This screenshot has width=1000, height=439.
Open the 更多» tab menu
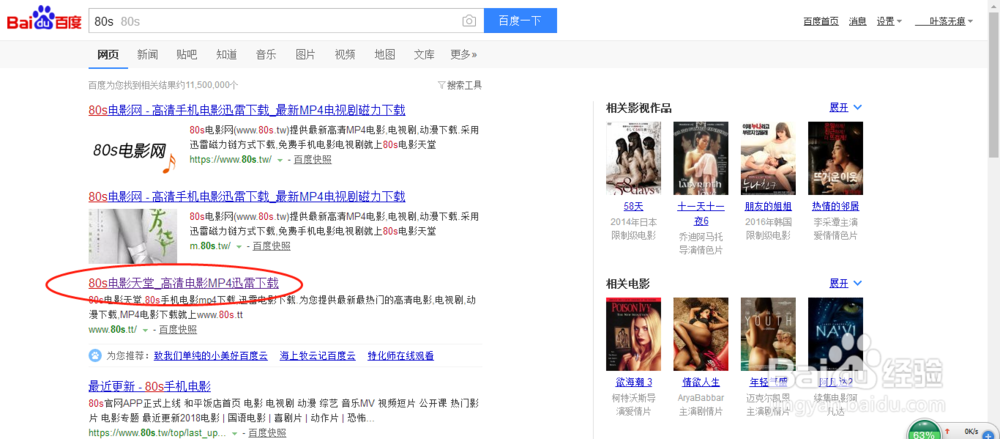click(464, 54)
